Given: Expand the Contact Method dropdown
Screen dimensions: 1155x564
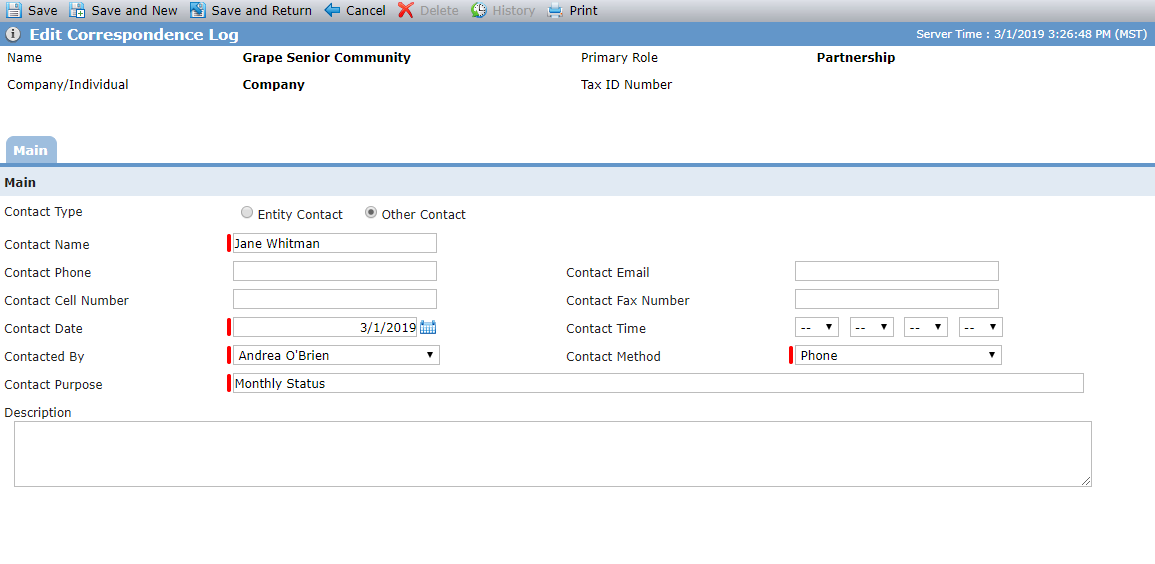Looking at the screenshot, I should 898,356.
